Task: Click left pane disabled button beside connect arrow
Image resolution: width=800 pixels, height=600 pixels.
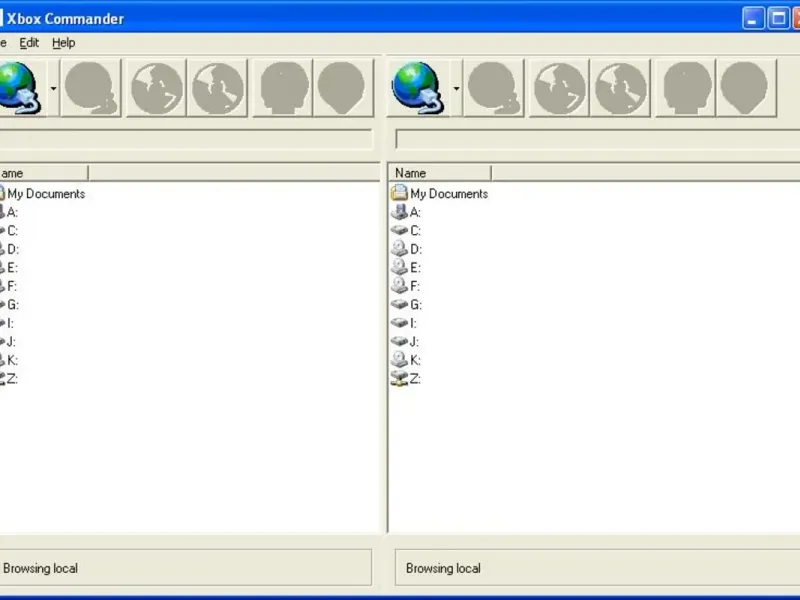Action: click(x=91, y=88)
